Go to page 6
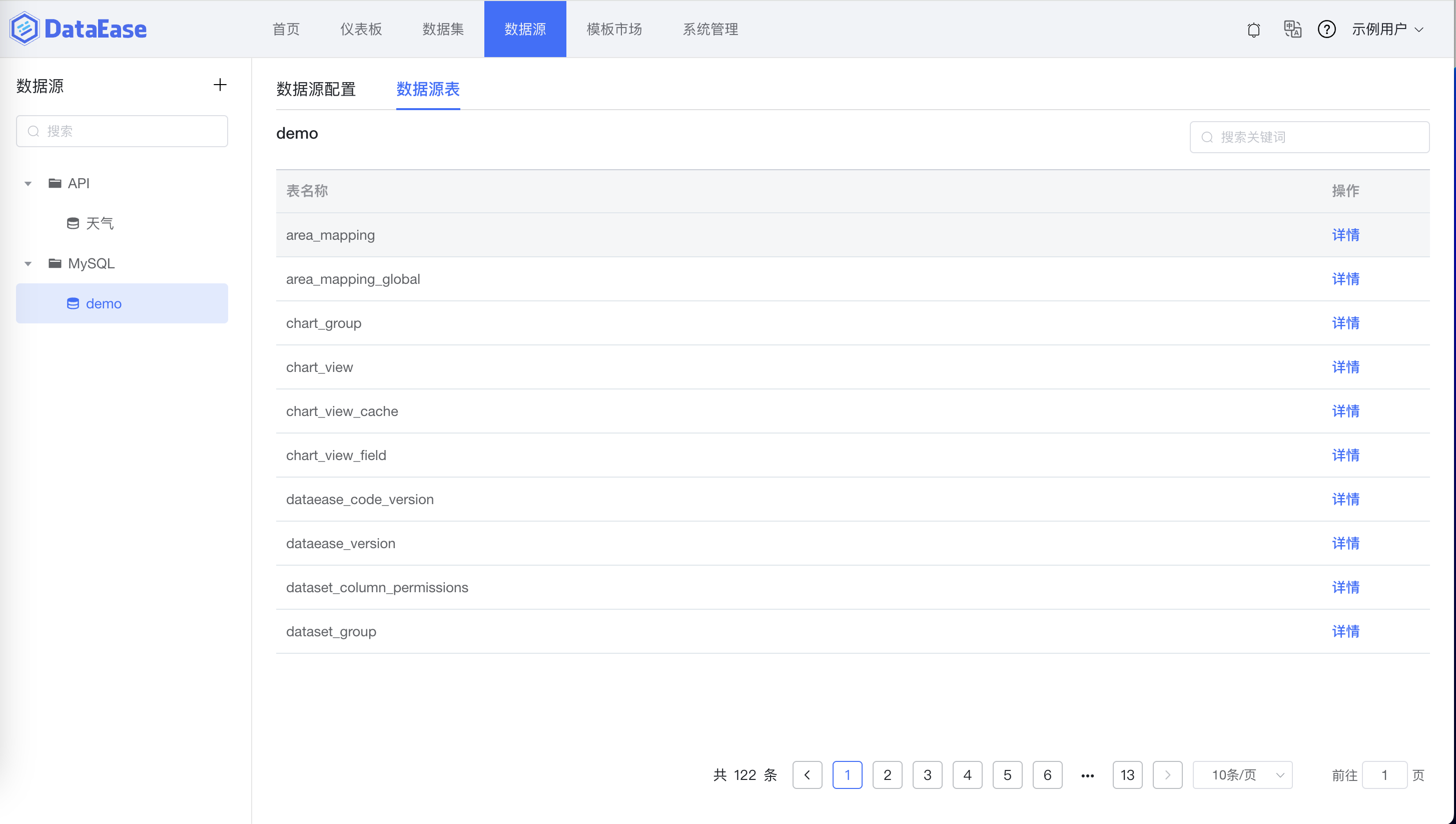The height and width of the screenshot is (824, 1456). pyautogui.click(x=1048, y=775)
